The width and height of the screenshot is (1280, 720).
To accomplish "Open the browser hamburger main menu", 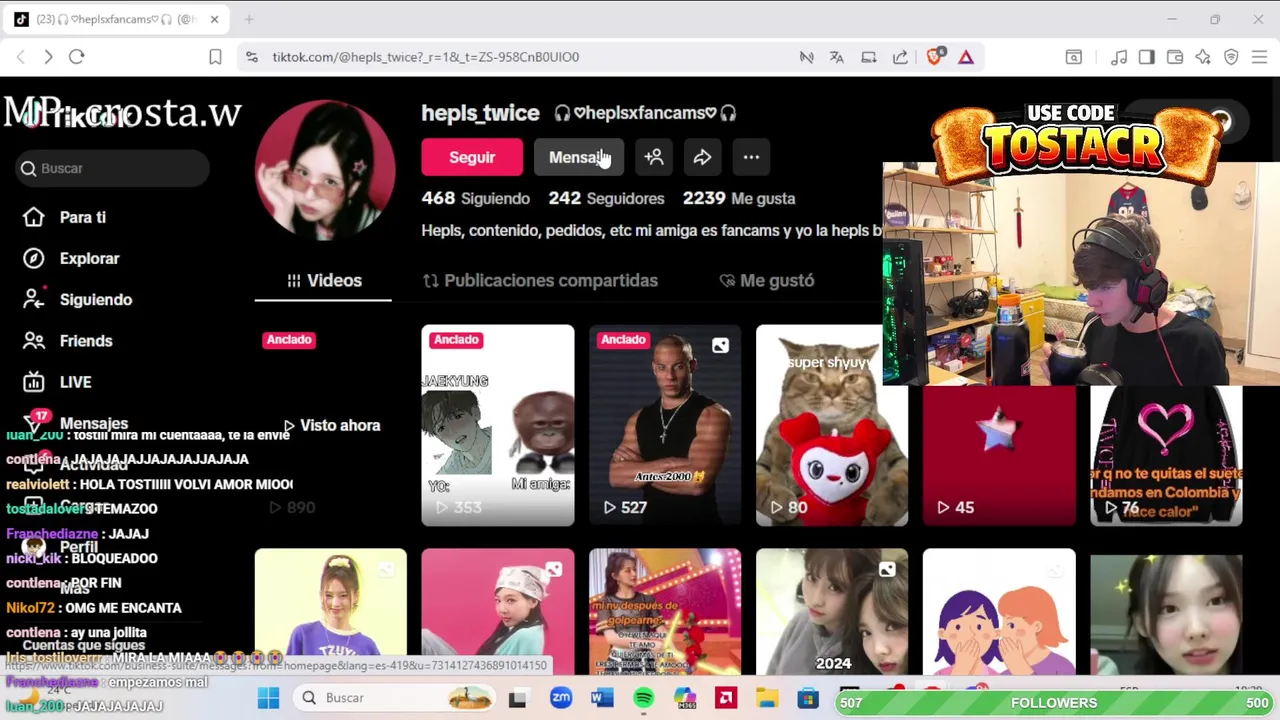I will click(x=1259, y=57).
